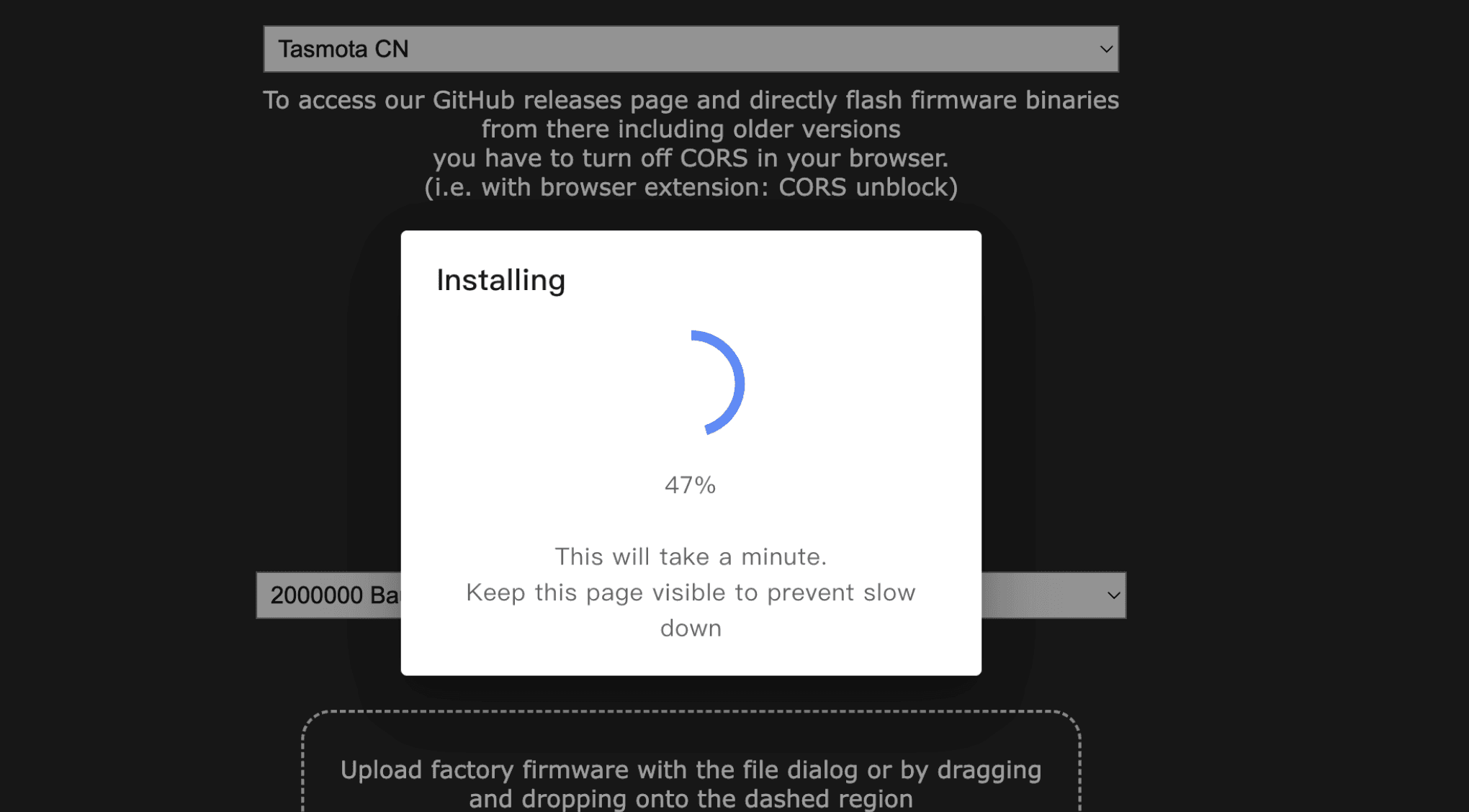Click the 47% progress percentage label
Screen dimensions: 1469x812
[690, 485]
